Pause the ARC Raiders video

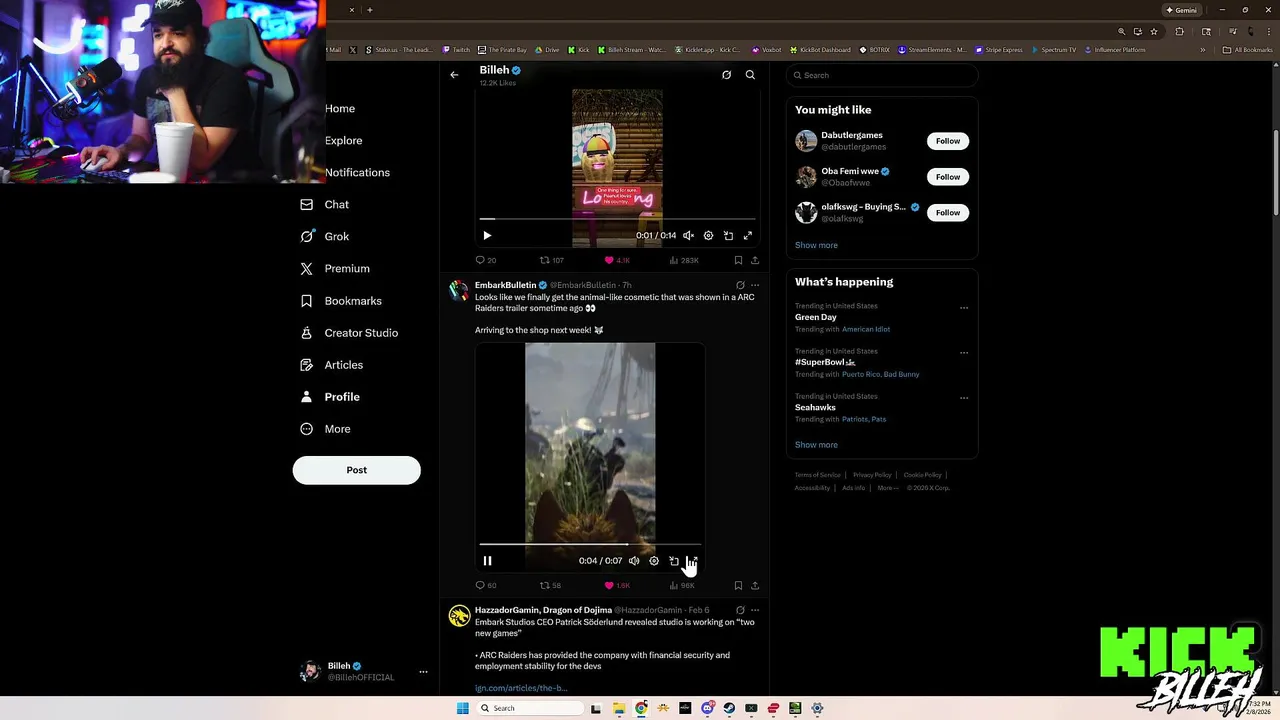pyautogui.click(x=487, y=561)
